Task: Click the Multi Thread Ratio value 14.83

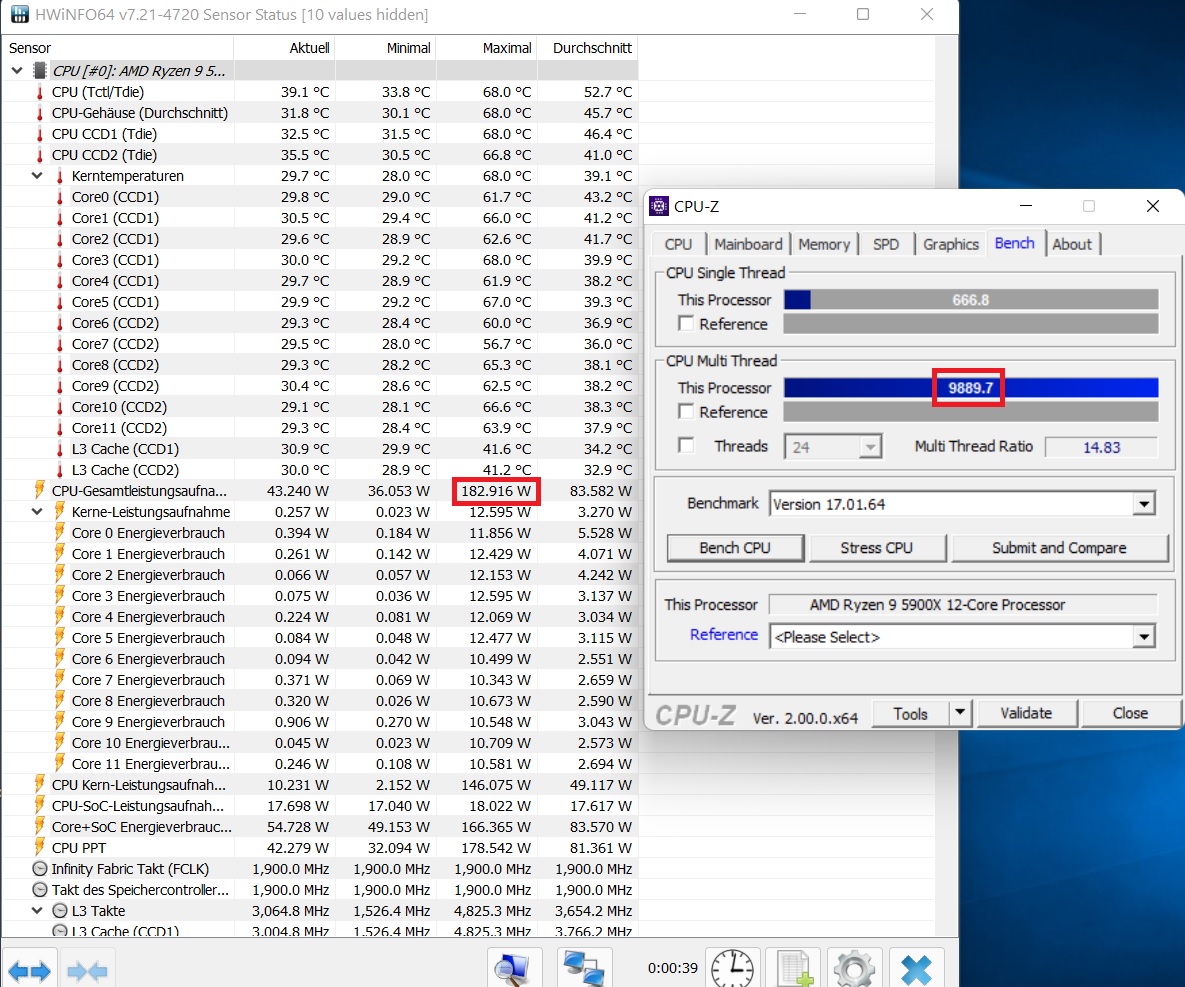Action: pos(1101,447)
